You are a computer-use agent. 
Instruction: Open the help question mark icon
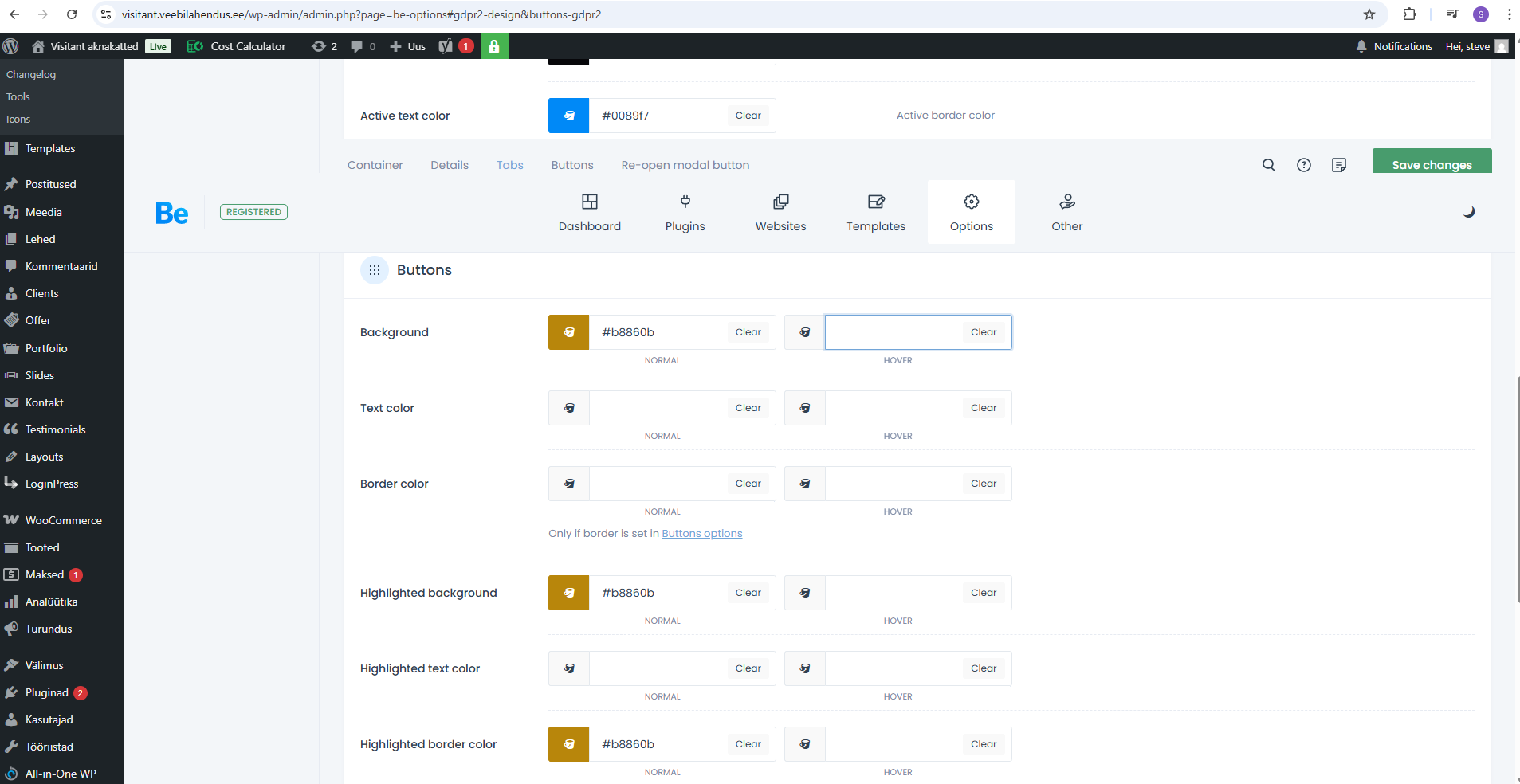coord(1303,165)
